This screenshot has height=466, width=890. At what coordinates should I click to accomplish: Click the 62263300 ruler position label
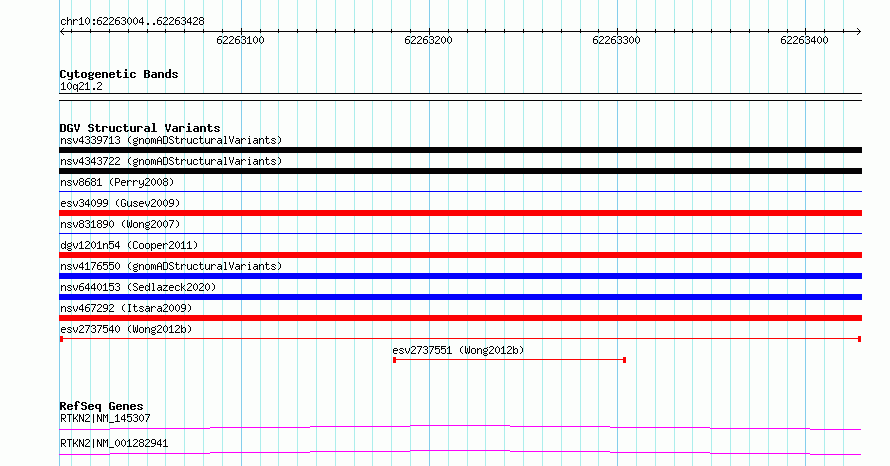coord(616,40)
